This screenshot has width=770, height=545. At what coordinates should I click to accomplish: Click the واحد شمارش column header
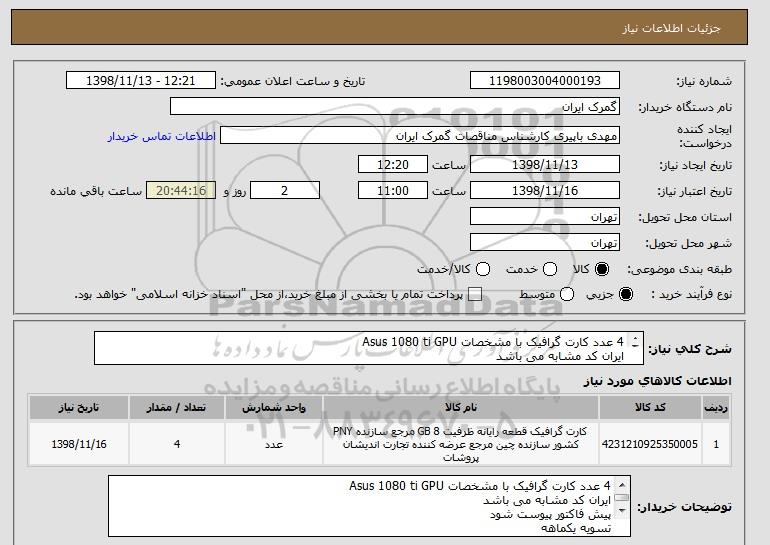click(274, 408)
